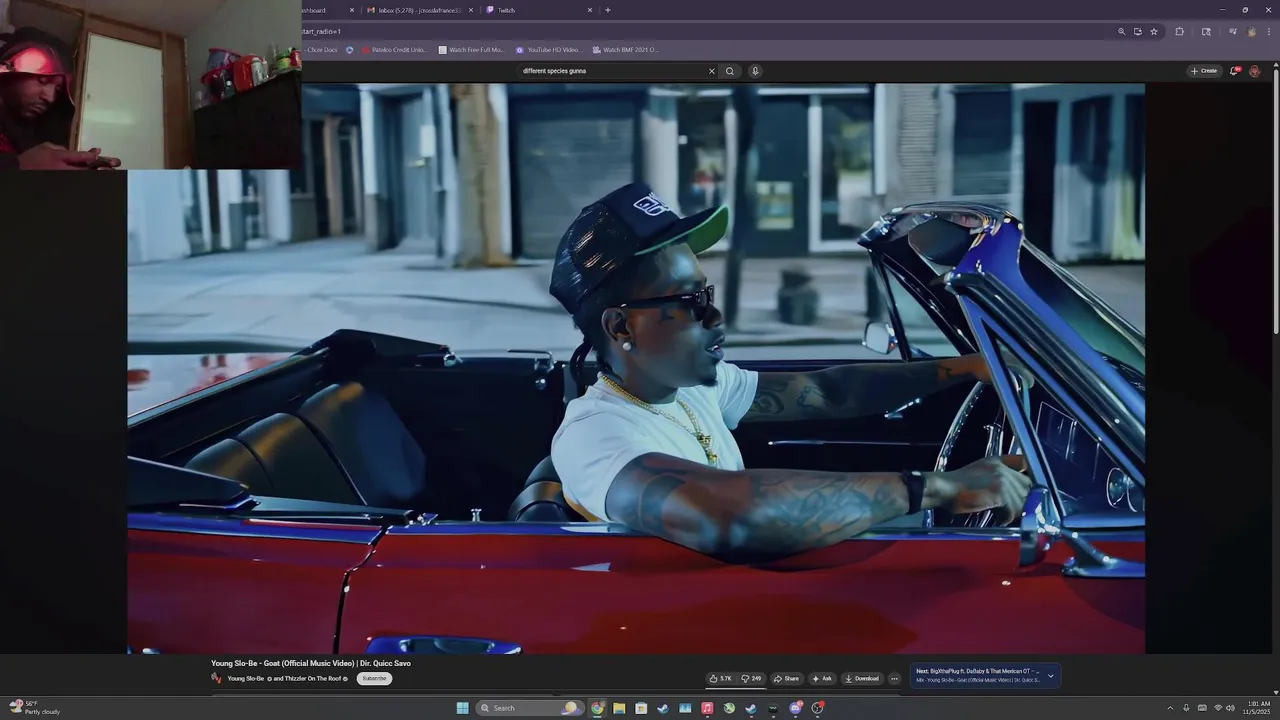Open the browser extensions puzzle icon
Screen dimensions: 1280x720
1179,31
